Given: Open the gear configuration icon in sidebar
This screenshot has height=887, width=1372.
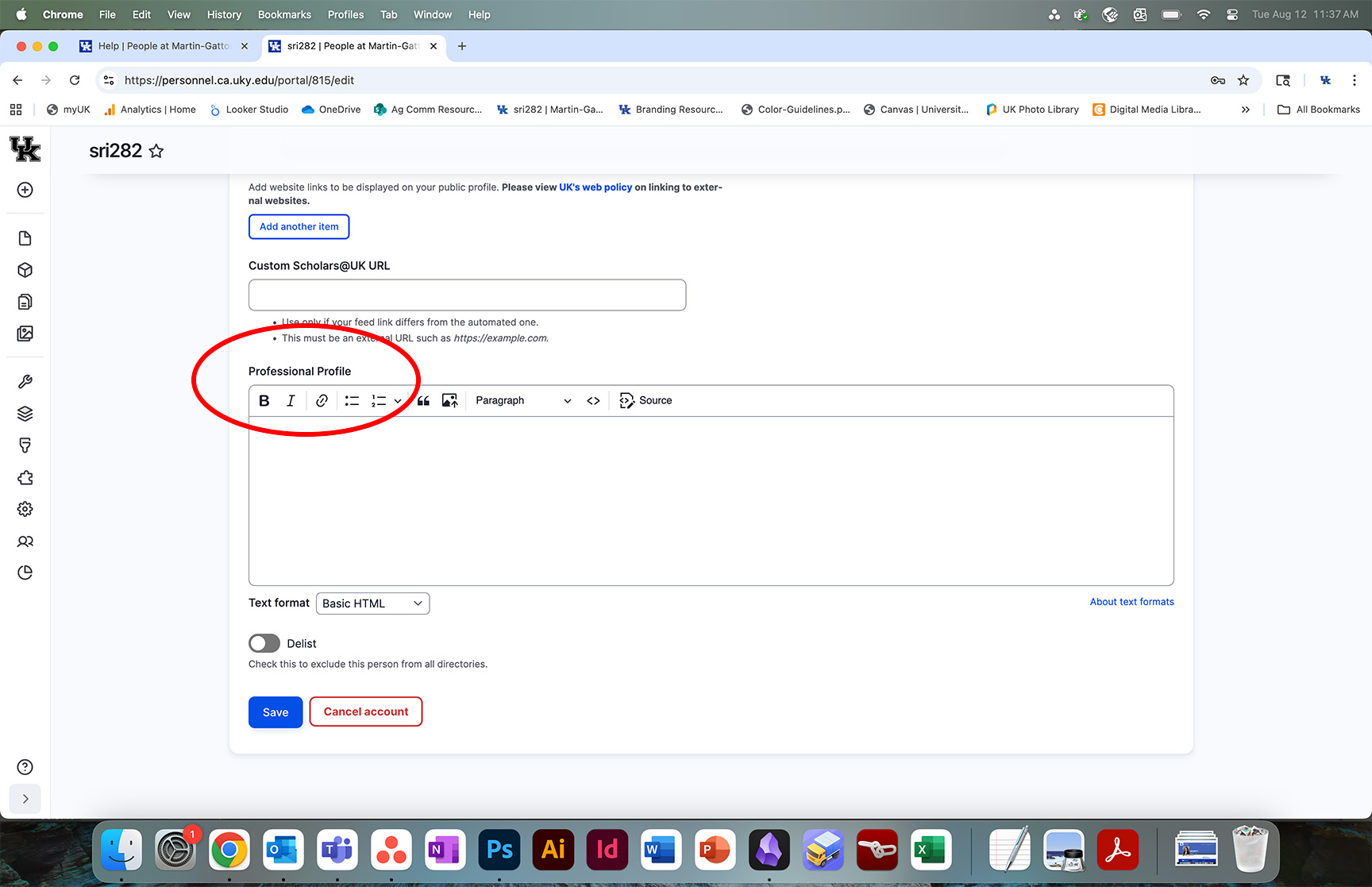Looking at the screenshot, I should pos(25,509).
